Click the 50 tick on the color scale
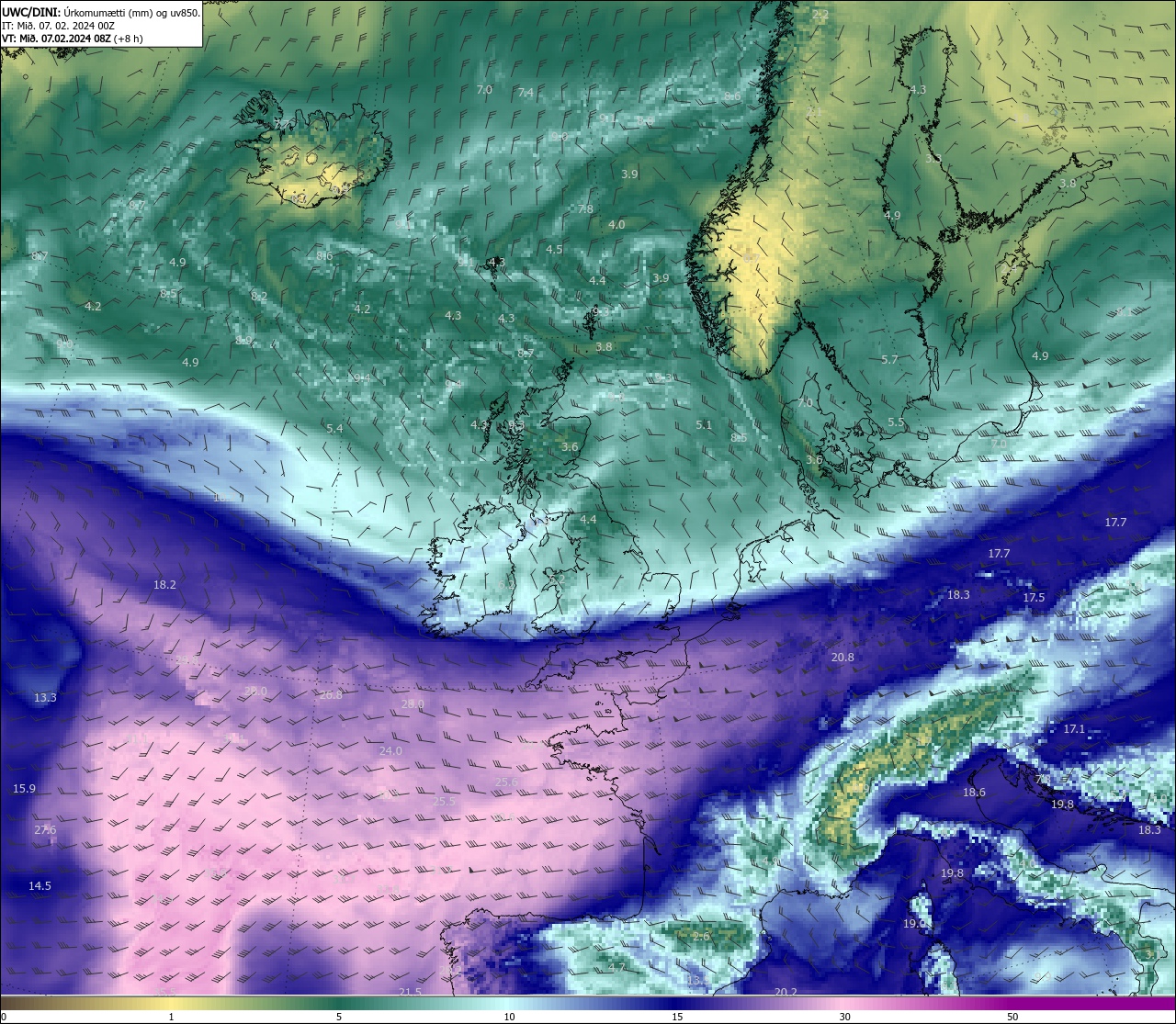Image resolution: width=1176 pixels, height=1024 pixels. coord(1012,1017)
